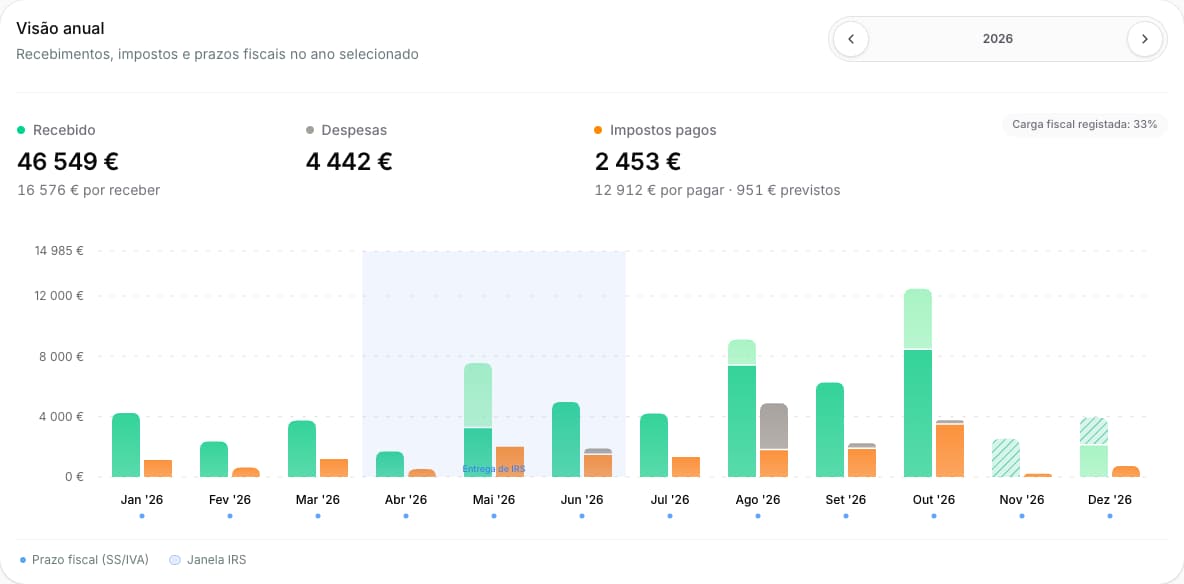Go to previous year with left chevron

[851, 39]
